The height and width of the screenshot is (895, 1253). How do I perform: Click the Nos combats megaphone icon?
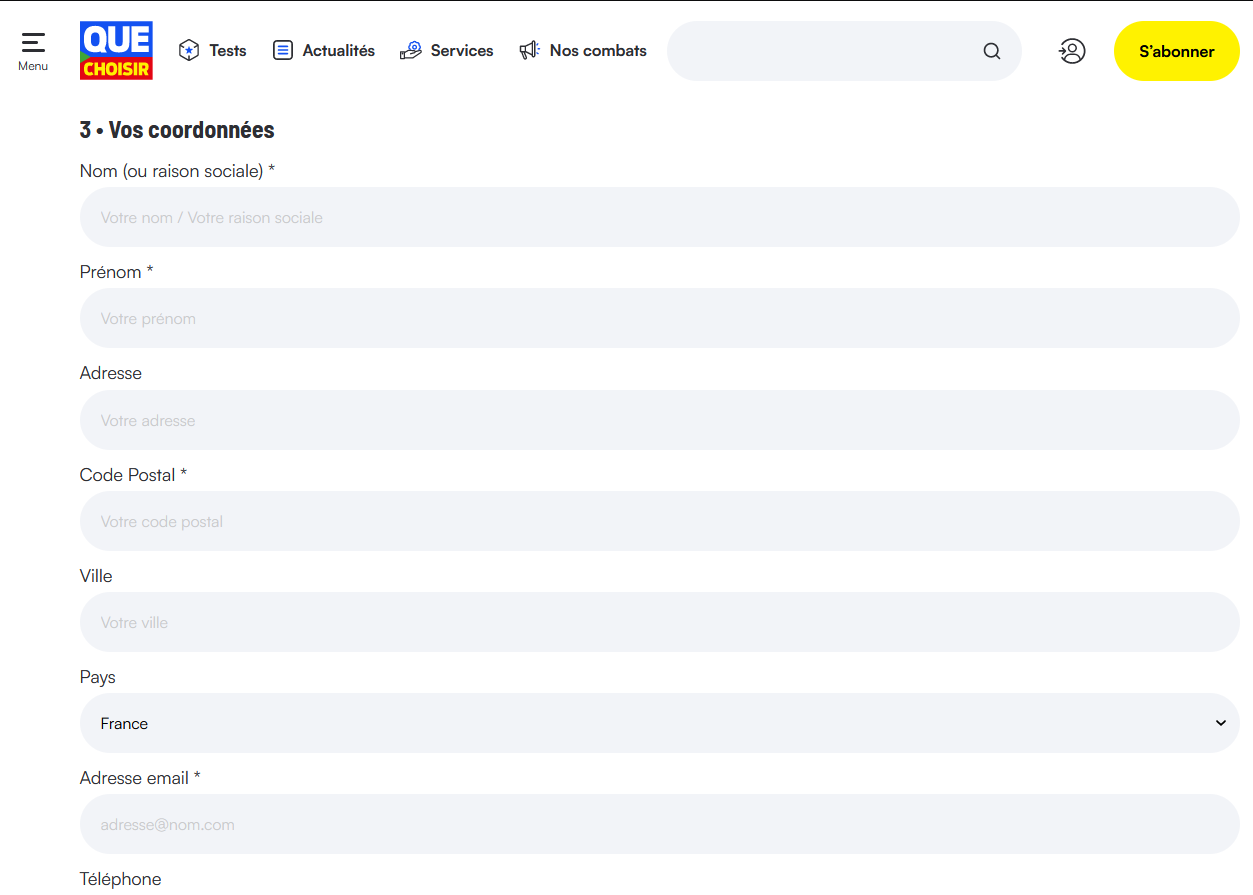(x=529, y=50)
